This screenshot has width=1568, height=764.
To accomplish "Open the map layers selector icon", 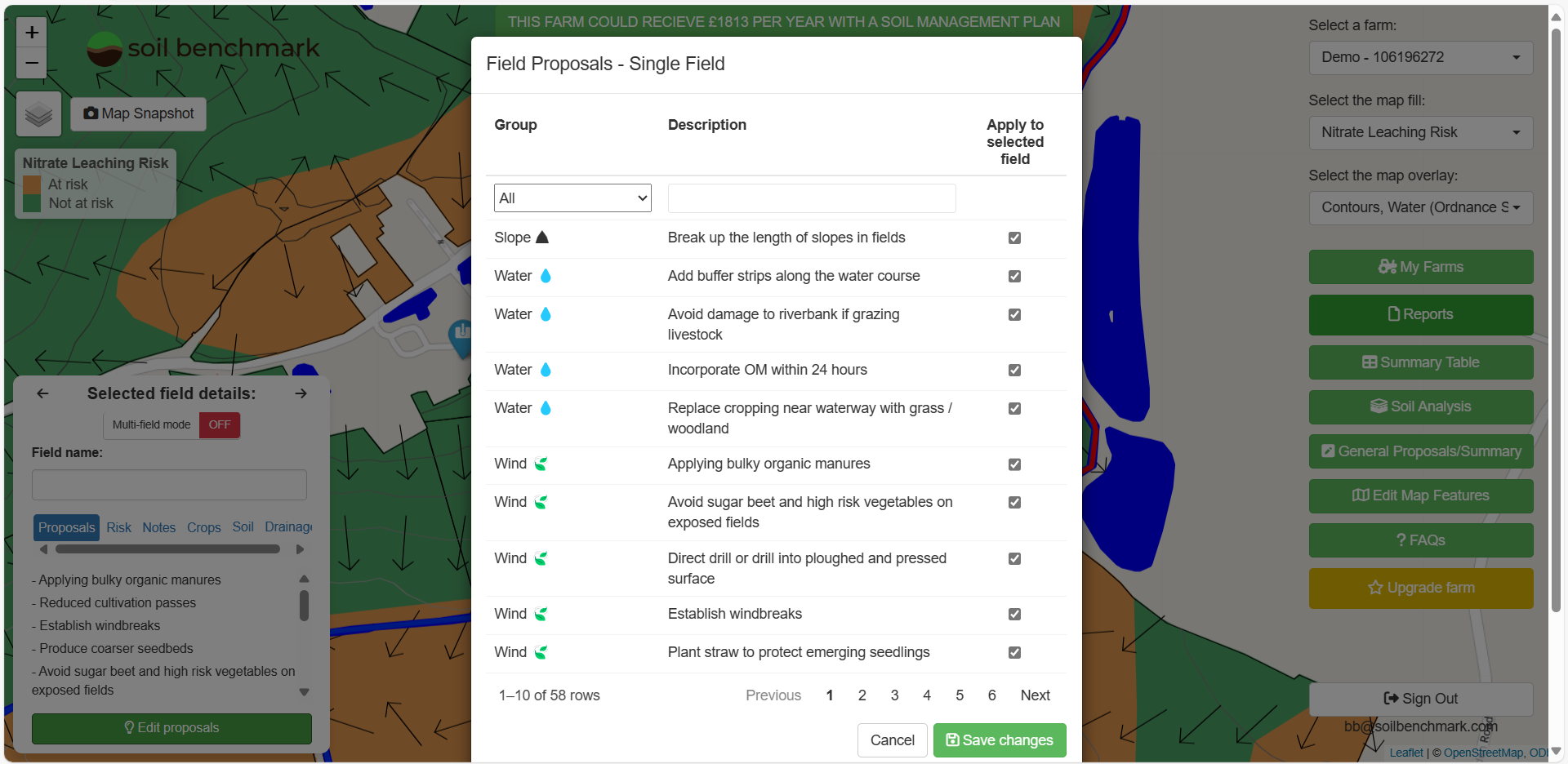I will pyautogui.click(x=38, y=114).
